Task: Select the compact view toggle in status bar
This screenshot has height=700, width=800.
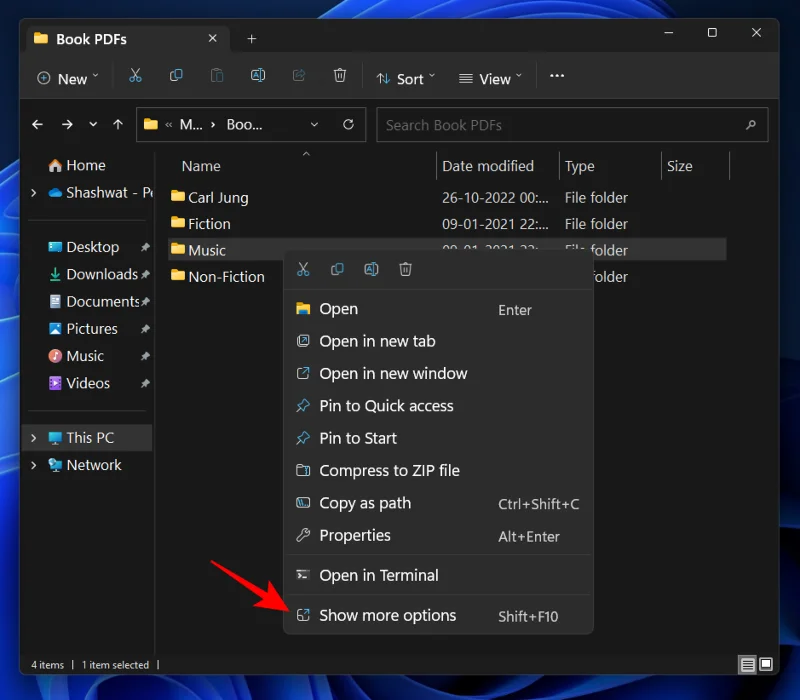Action: point(765,664)
